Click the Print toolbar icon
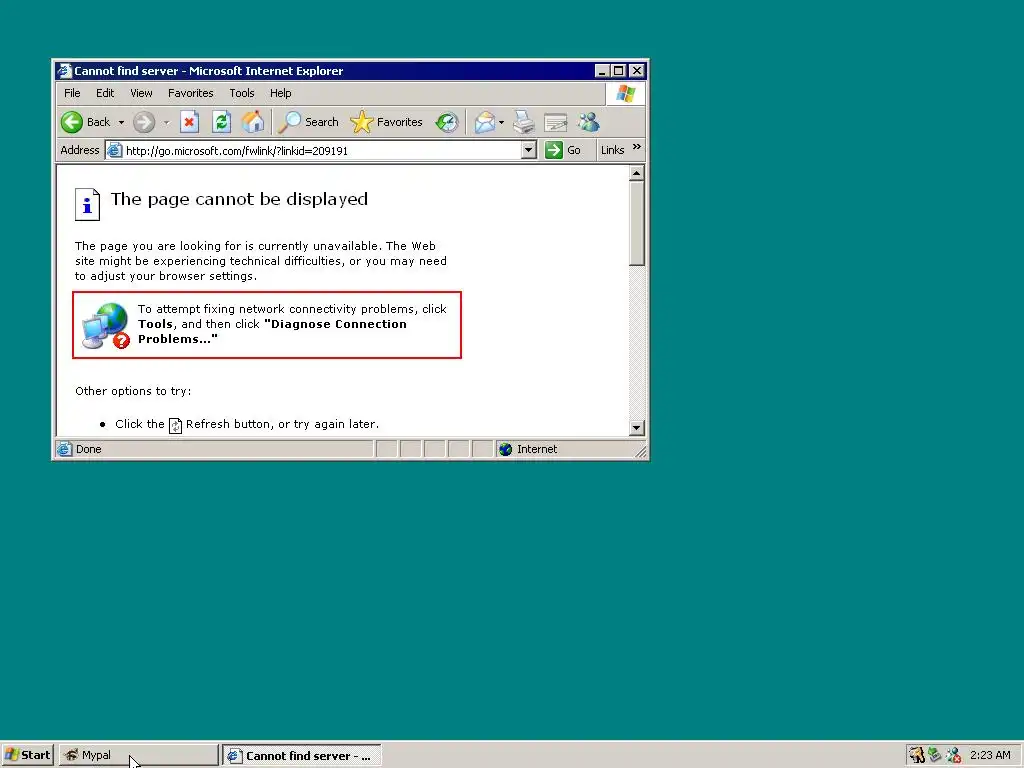Screen dimensions: 1024x768 coord(524,122)
